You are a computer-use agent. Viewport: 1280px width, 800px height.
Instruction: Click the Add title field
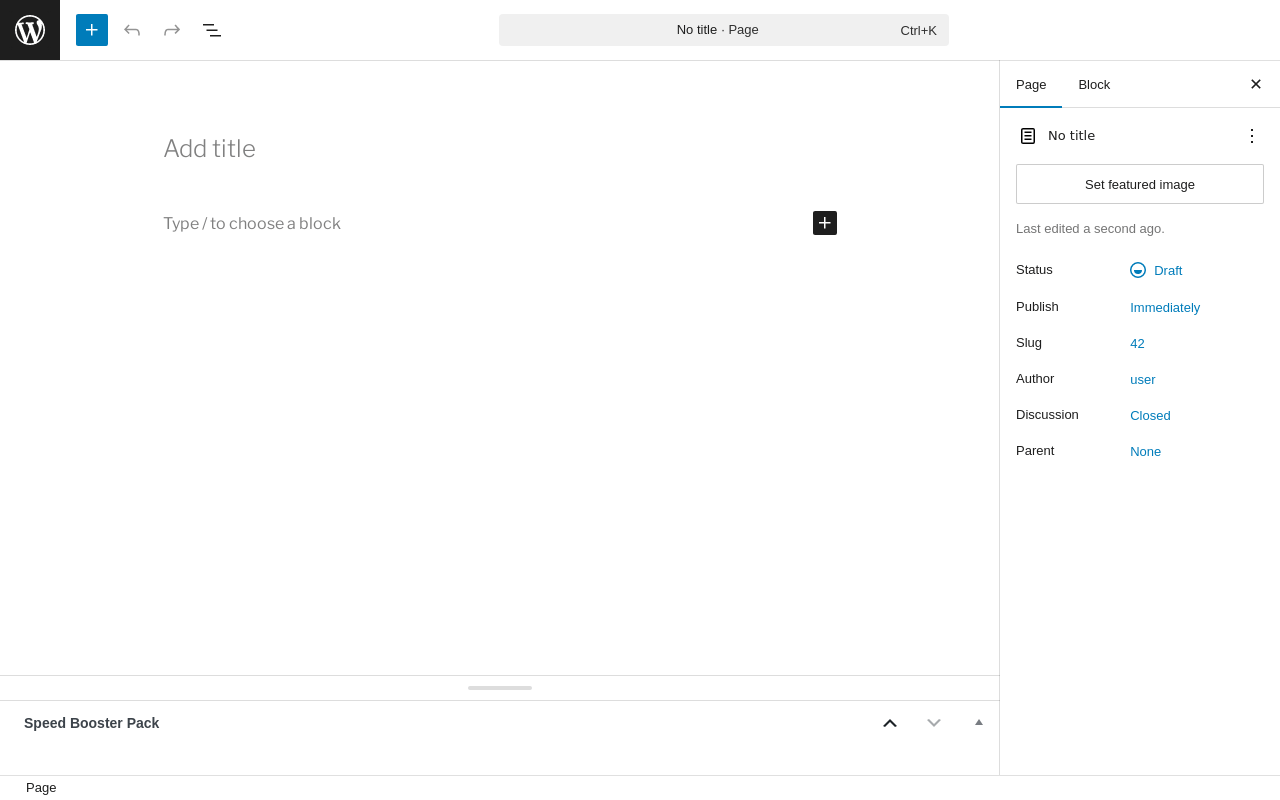click(500, 149)
